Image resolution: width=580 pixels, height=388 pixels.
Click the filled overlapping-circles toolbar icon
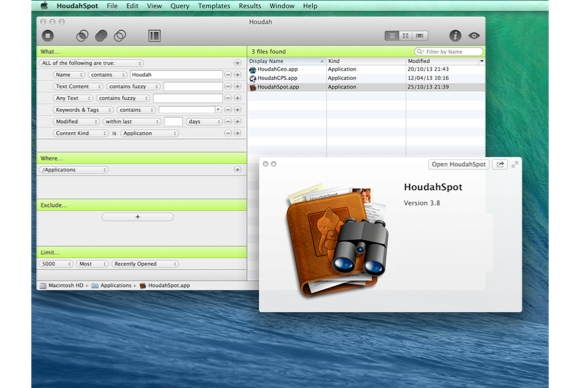(101, 36)
